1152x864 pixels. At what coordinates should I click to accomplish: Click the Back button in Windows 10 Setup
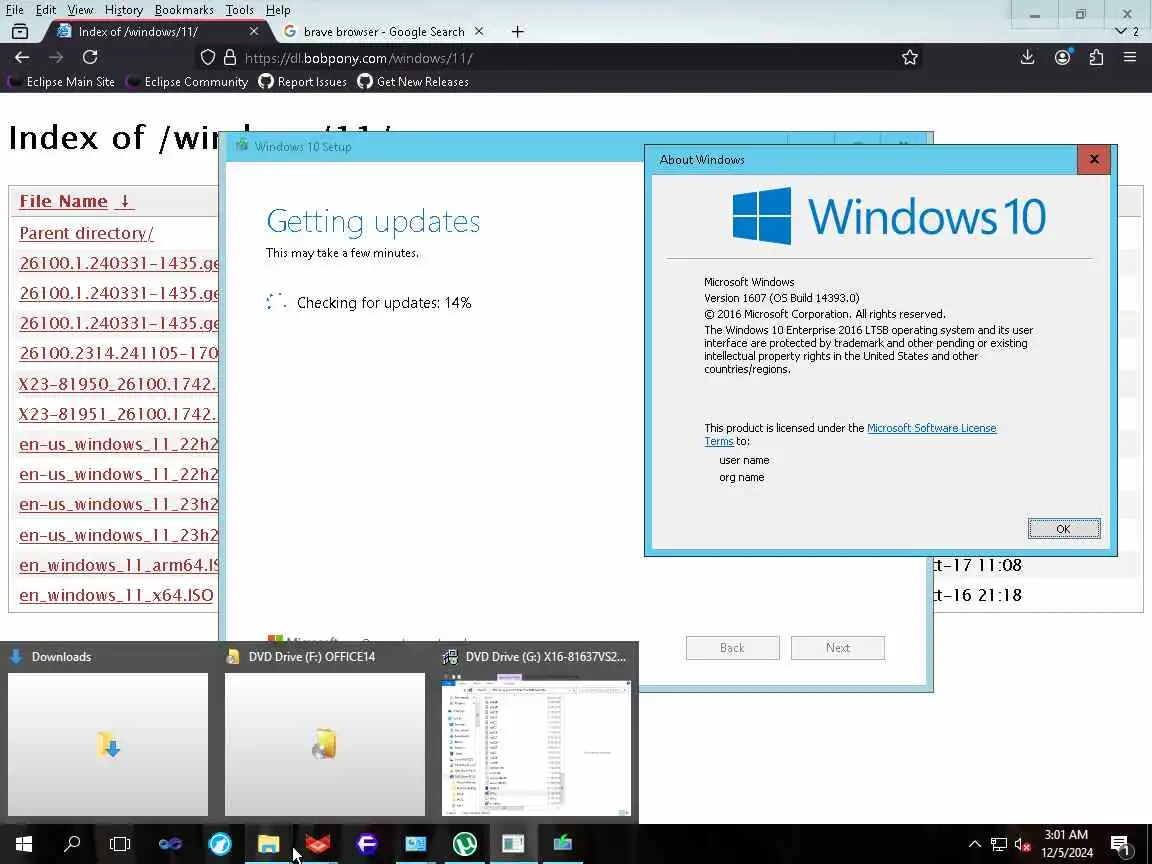point(732,647)
